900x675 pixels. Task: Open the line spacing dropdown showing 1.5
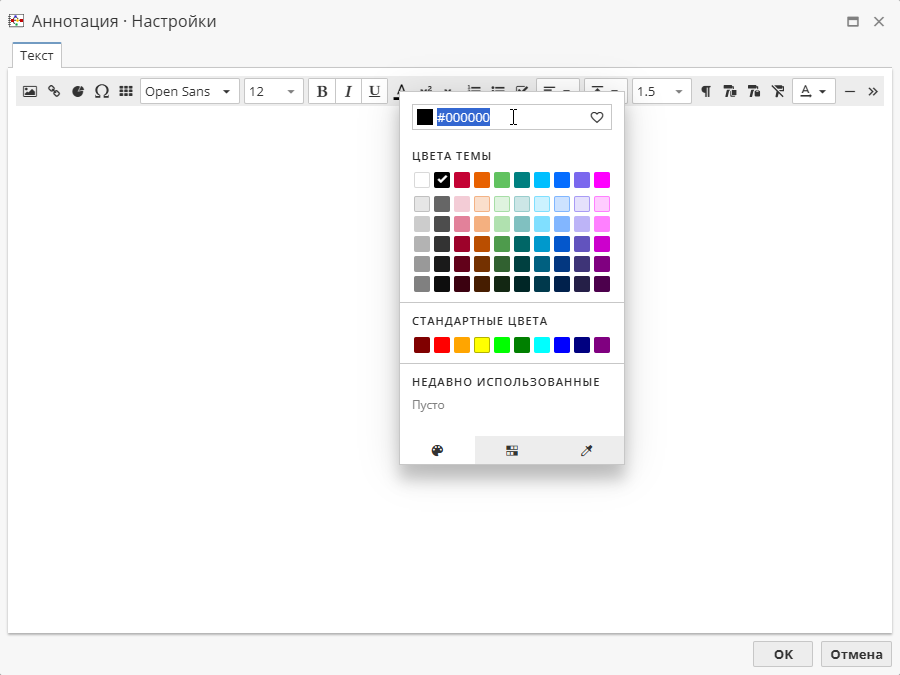pos(661,91)
